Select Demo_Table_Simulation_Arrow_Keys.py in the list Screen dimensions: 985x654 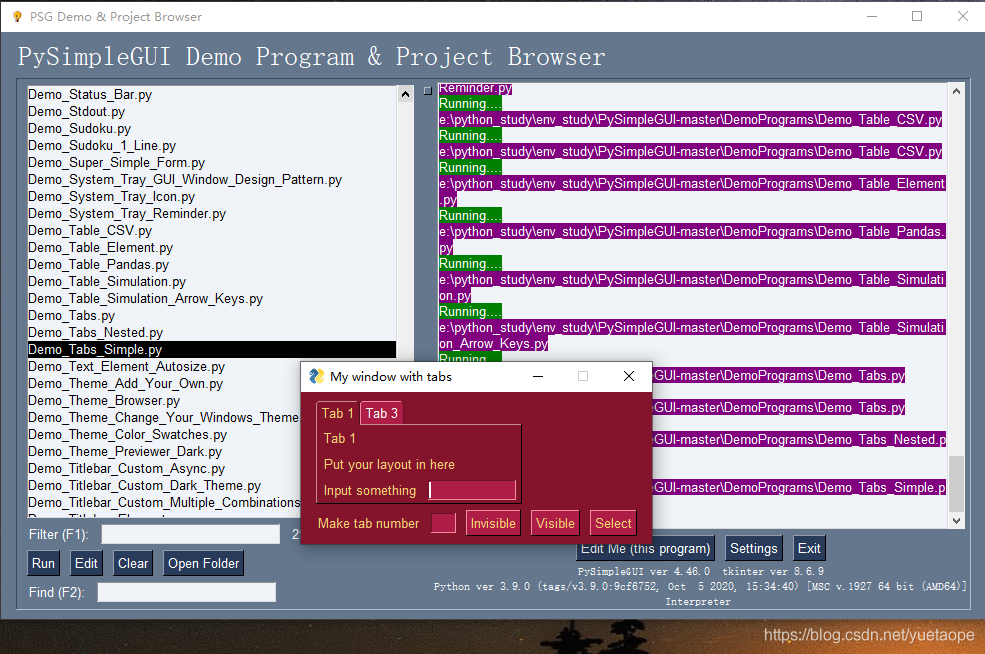coord(212,298)
